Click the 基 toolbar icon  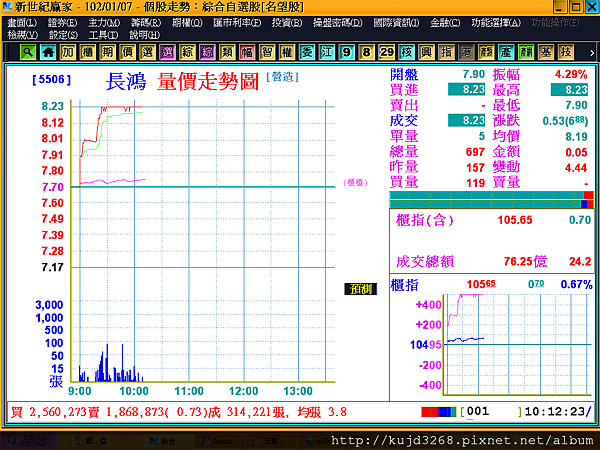pos(546,52)
